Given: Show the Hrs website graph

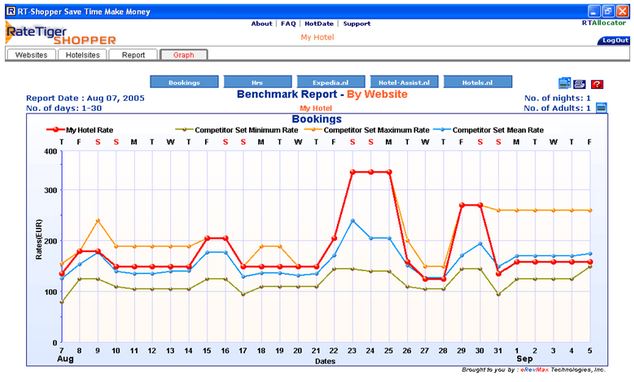Looking at the screenshot, I should (258, 82).
